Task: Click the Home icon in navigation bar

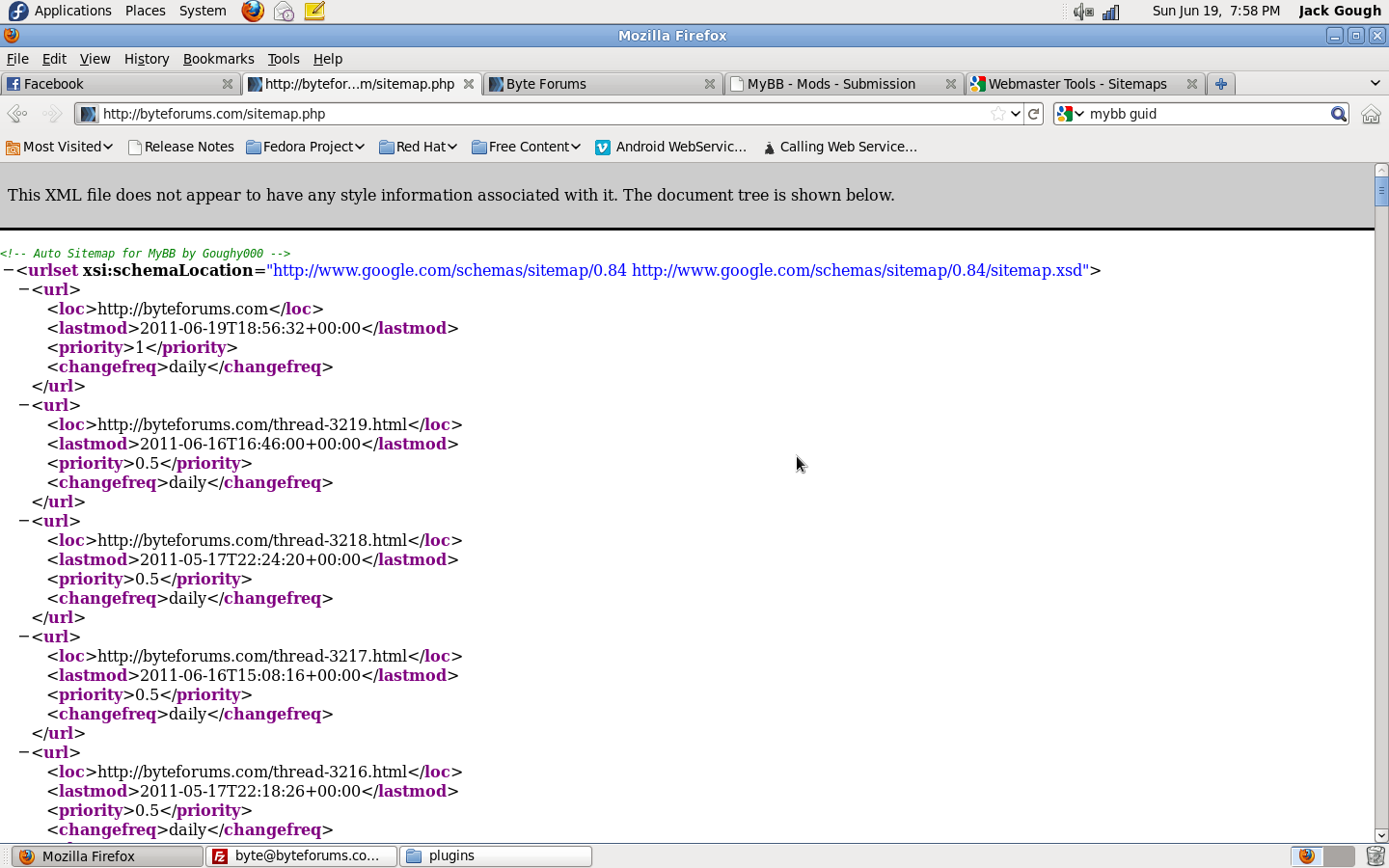Action: (1370, 114)
